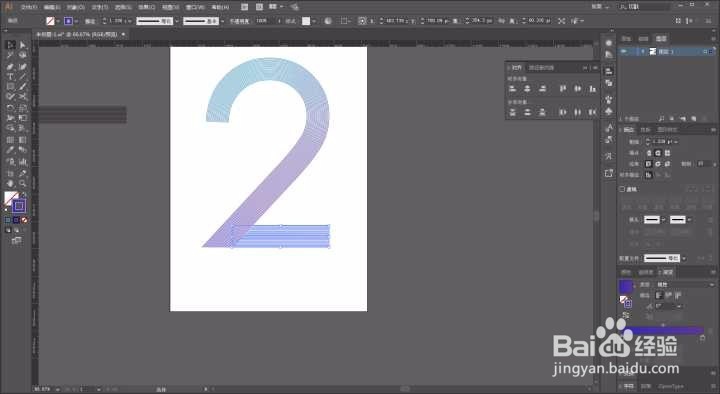Viewport: 720px width, 394px height.
Task: Open the 窗口(W) menu
Action: point(195,7)
